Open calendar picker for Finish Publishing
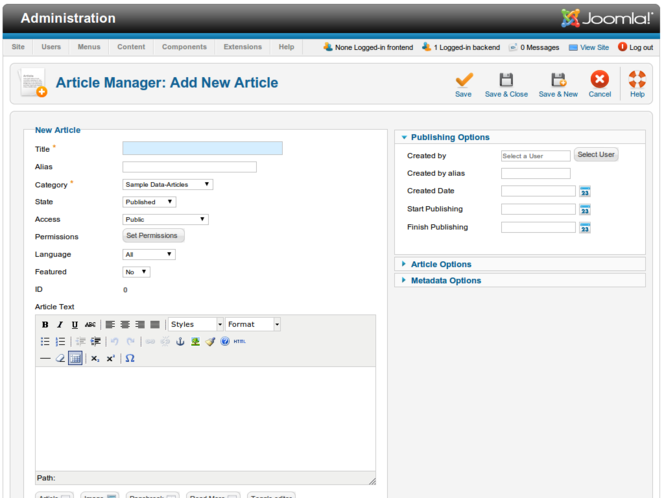664x498 pixels. coord(585,228)
